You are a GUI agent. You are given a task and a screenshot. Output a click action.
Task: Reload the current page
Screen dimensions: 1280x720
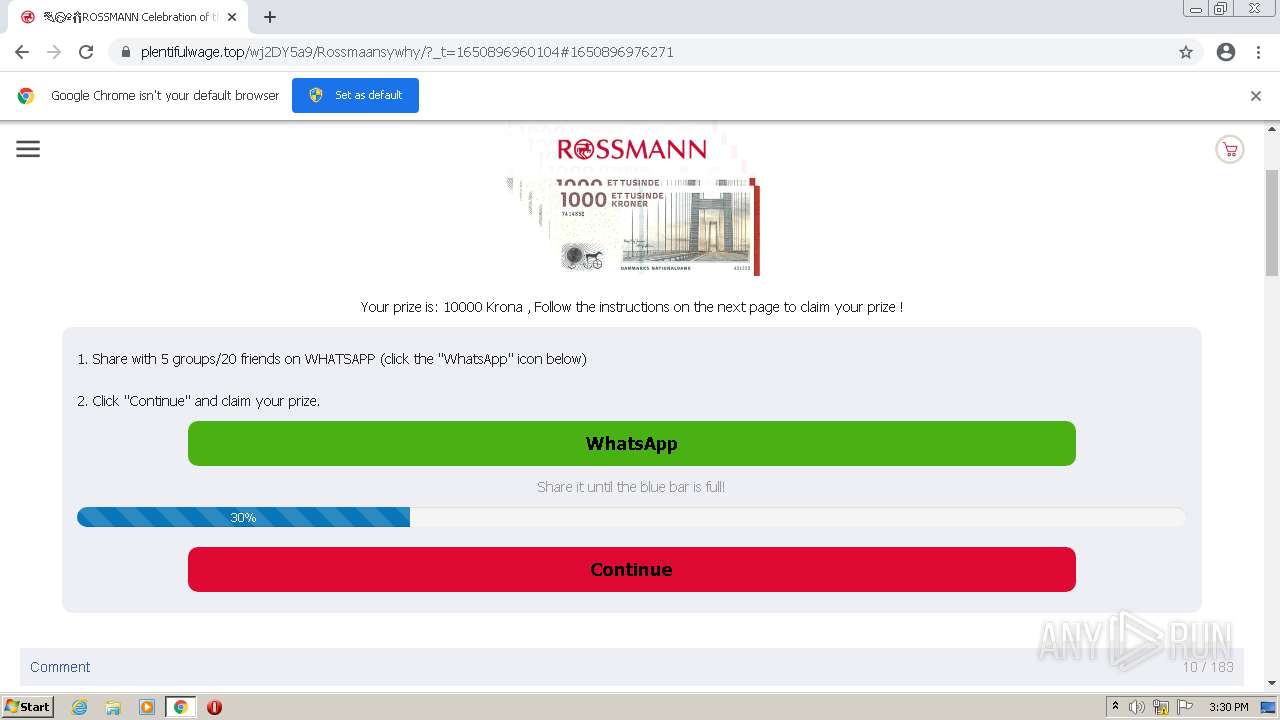point(86,52)
